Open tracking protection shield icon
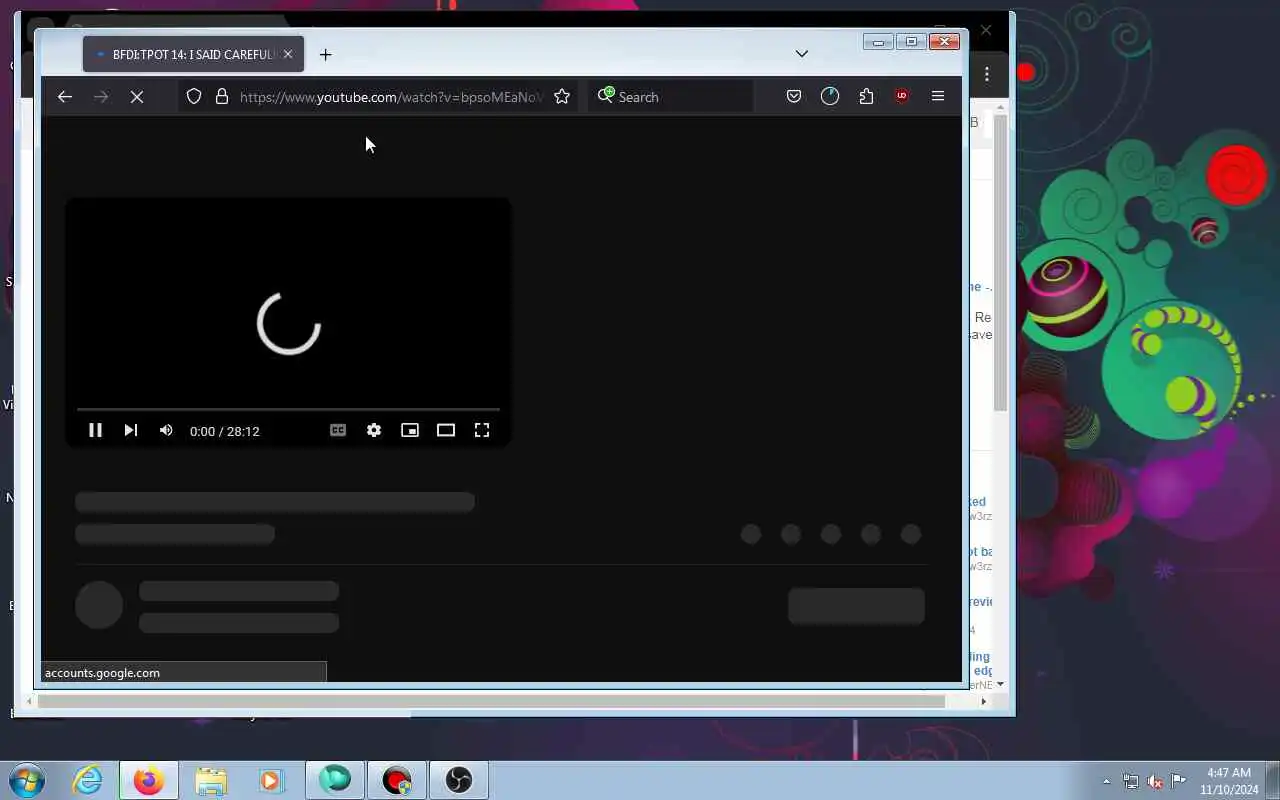Viewport: 1280px width, 800px height. (194, 97)
